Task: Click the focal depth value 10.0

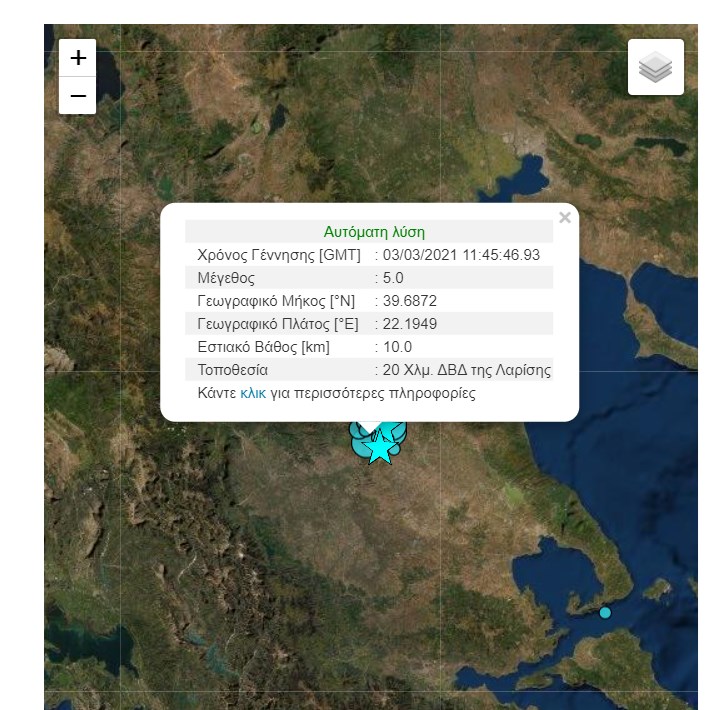Action: (397, 347)
